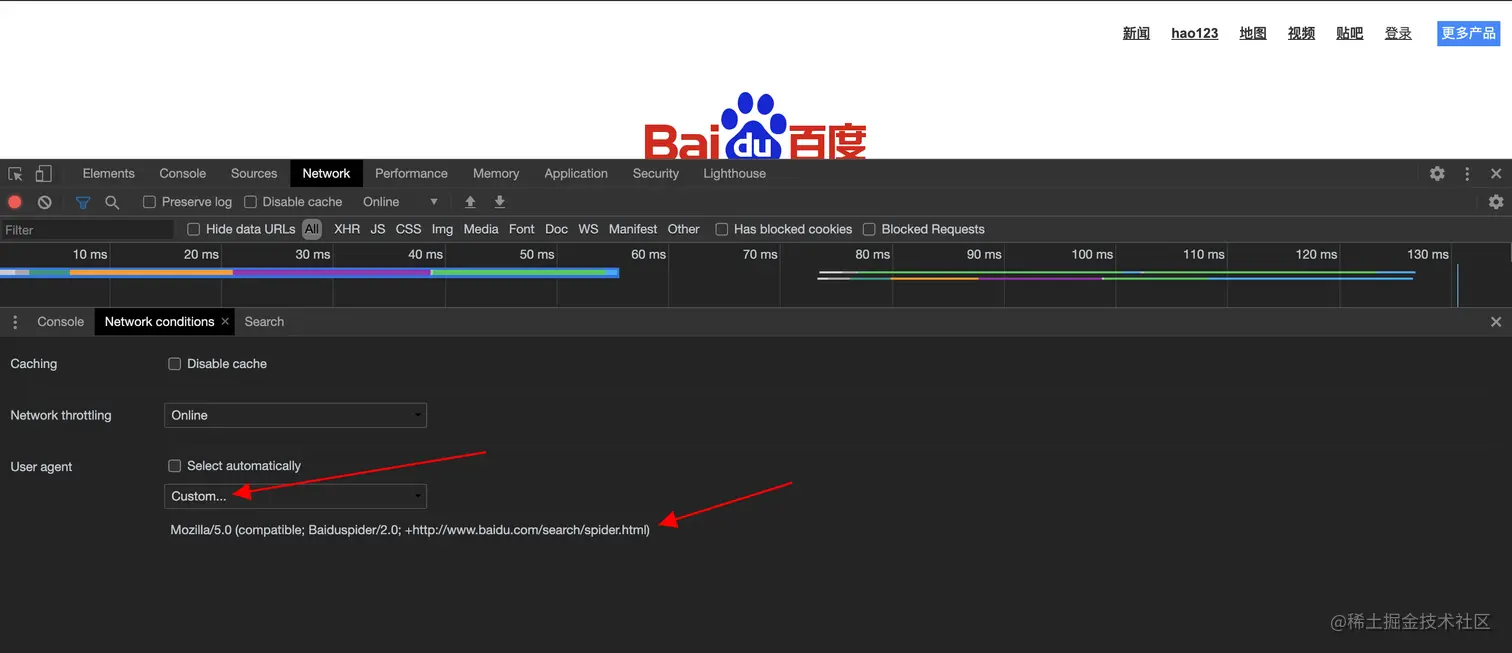The image size is (1512, 653).
Task: Click the 更多产品 button
Action: coord(1469,33)
